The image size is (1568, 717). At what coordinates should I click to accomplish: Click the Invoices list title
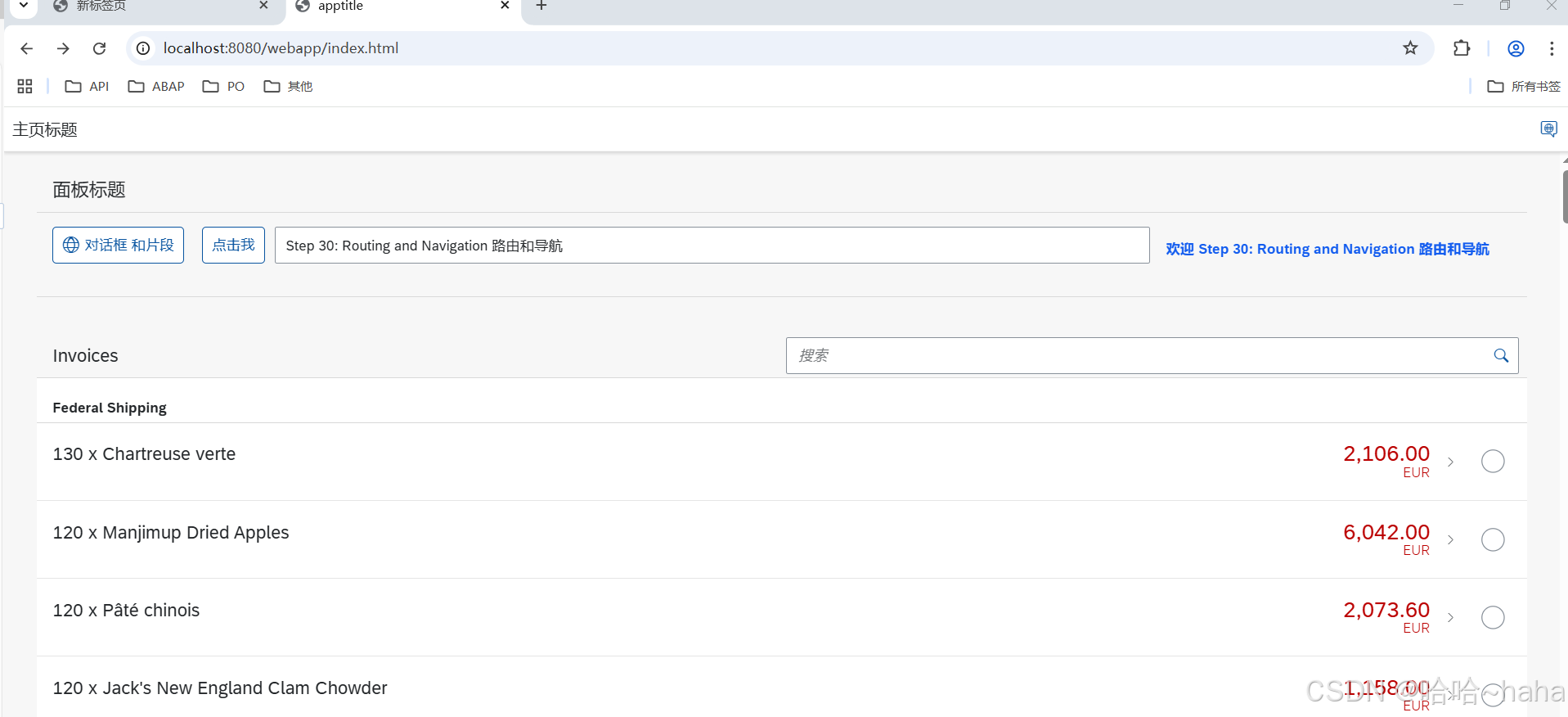point(85,355)
